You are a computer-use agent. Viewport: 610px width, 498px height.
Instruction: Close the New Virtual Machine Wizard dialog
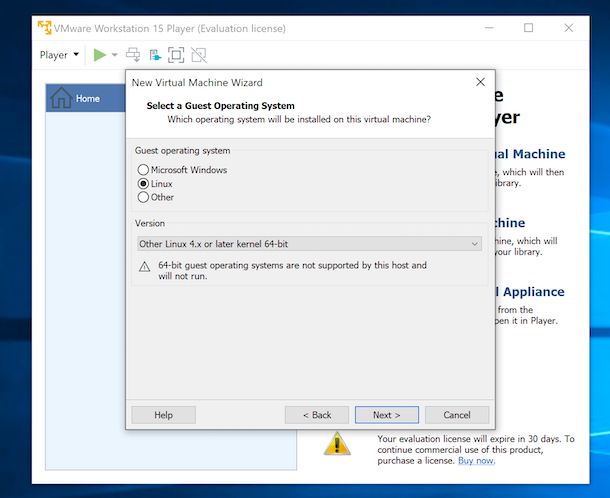tap(480, 82)
